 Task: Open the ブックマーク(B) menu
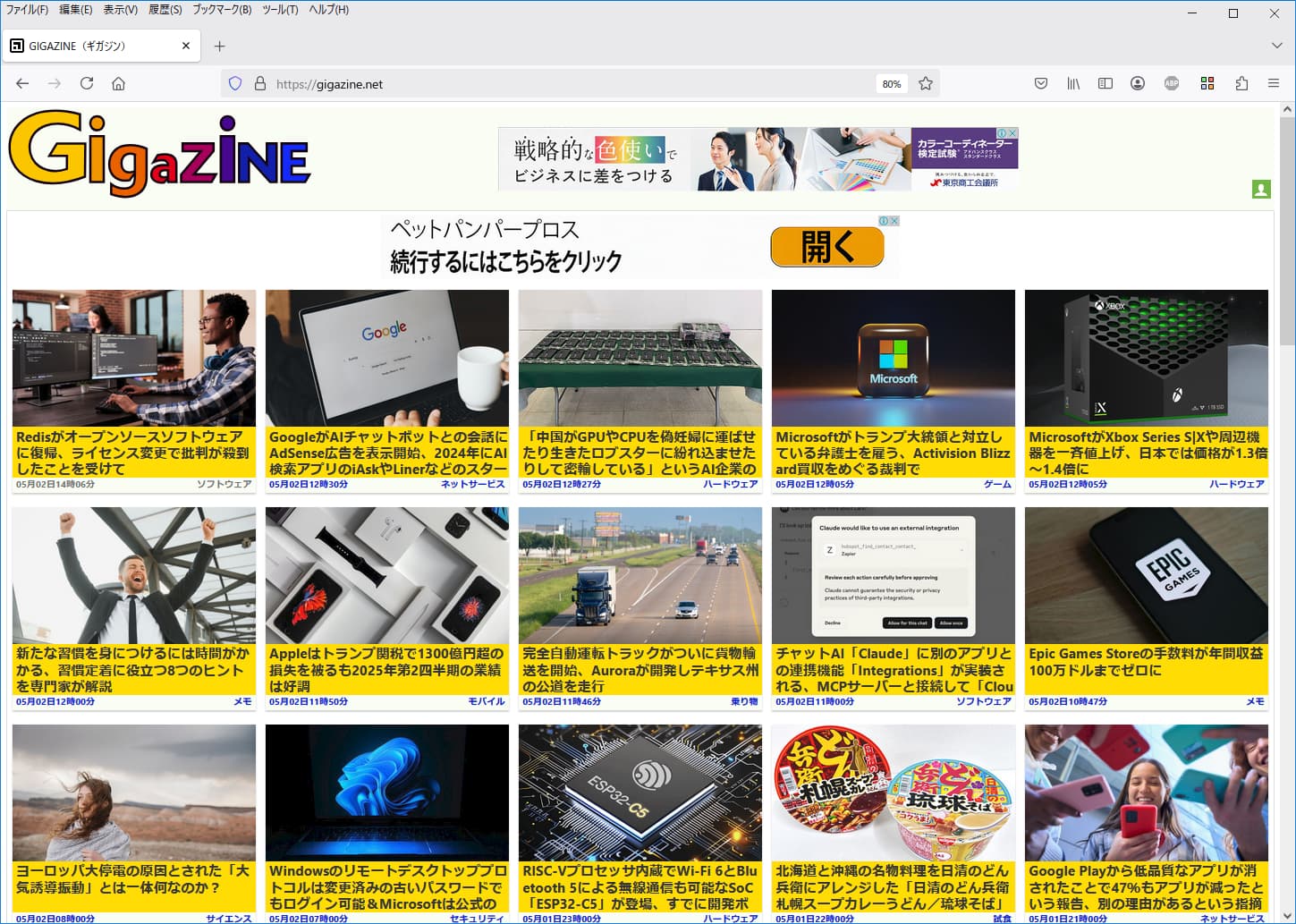222,10
